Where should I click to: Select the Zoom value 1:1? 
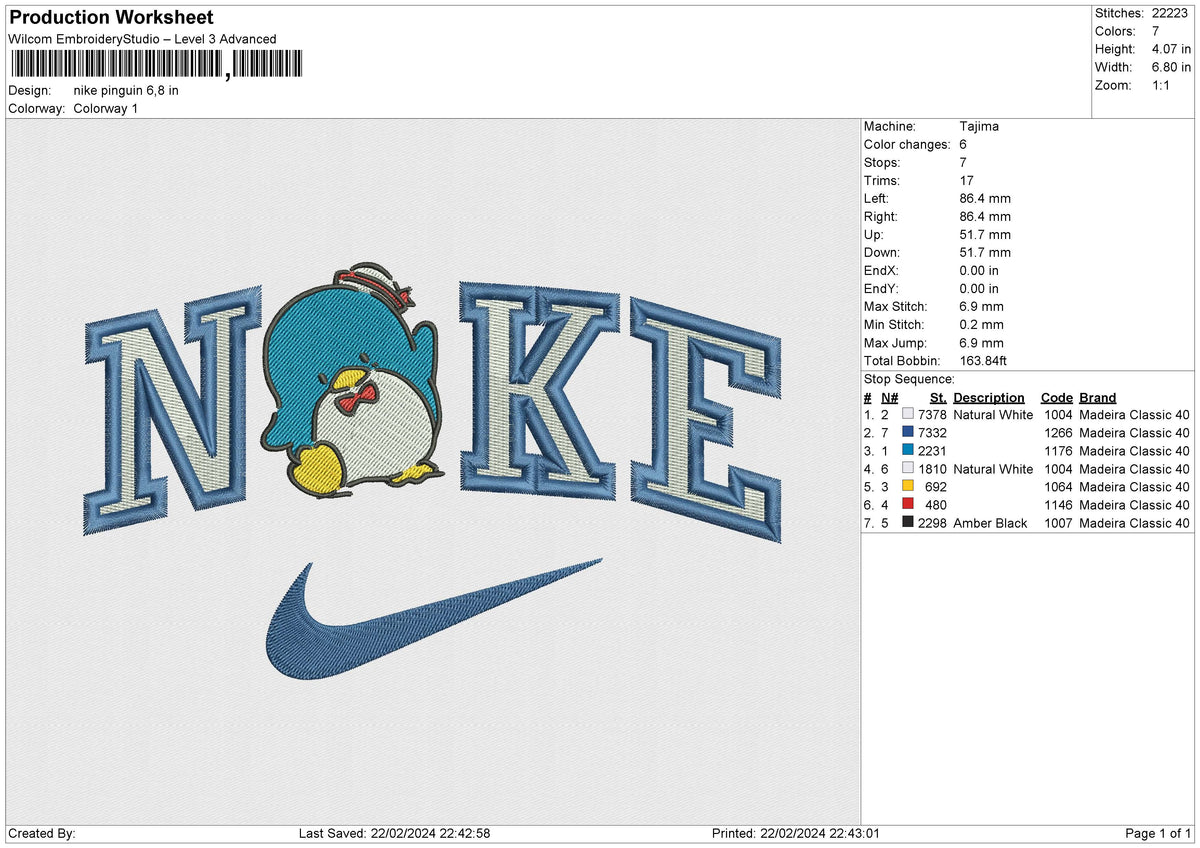point(1162,85)
